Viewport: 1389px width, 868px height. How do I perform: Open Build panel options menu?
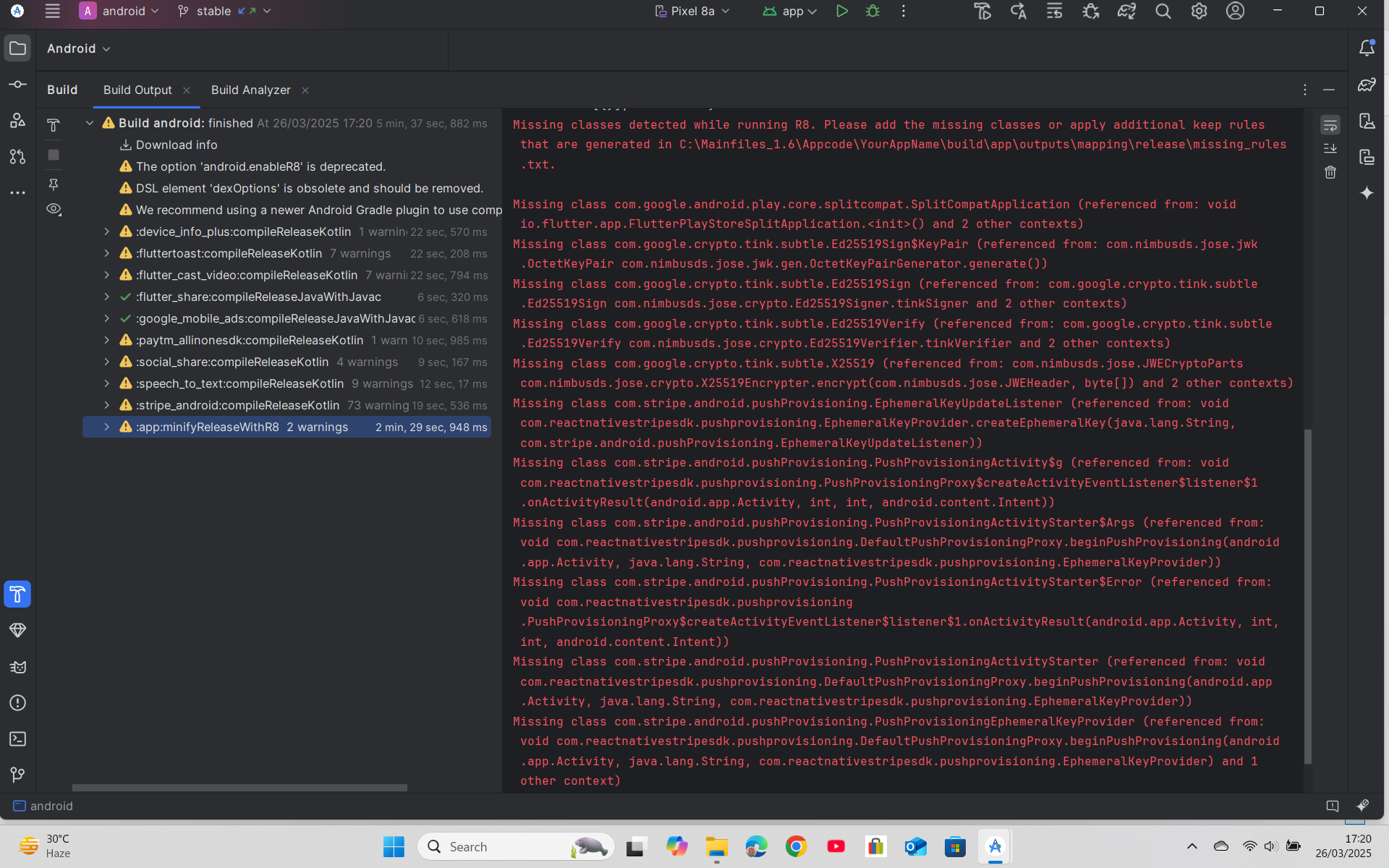pos(1304,90)
